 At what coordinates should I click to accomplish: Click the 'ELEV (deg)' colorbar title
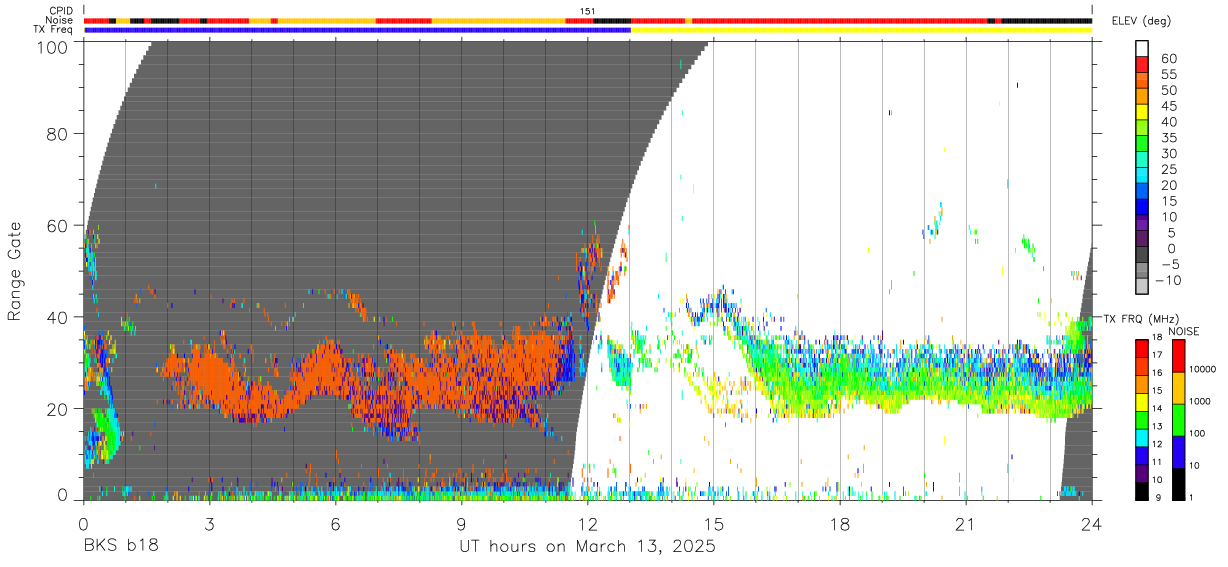[1140, 21]
